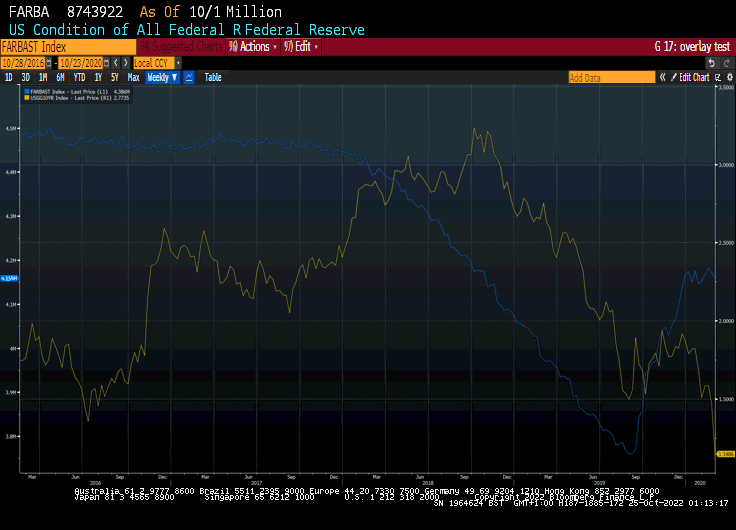Click the FARBAST Index security field
The width and height of the screenshot is (736, 530).
[69, 47]
